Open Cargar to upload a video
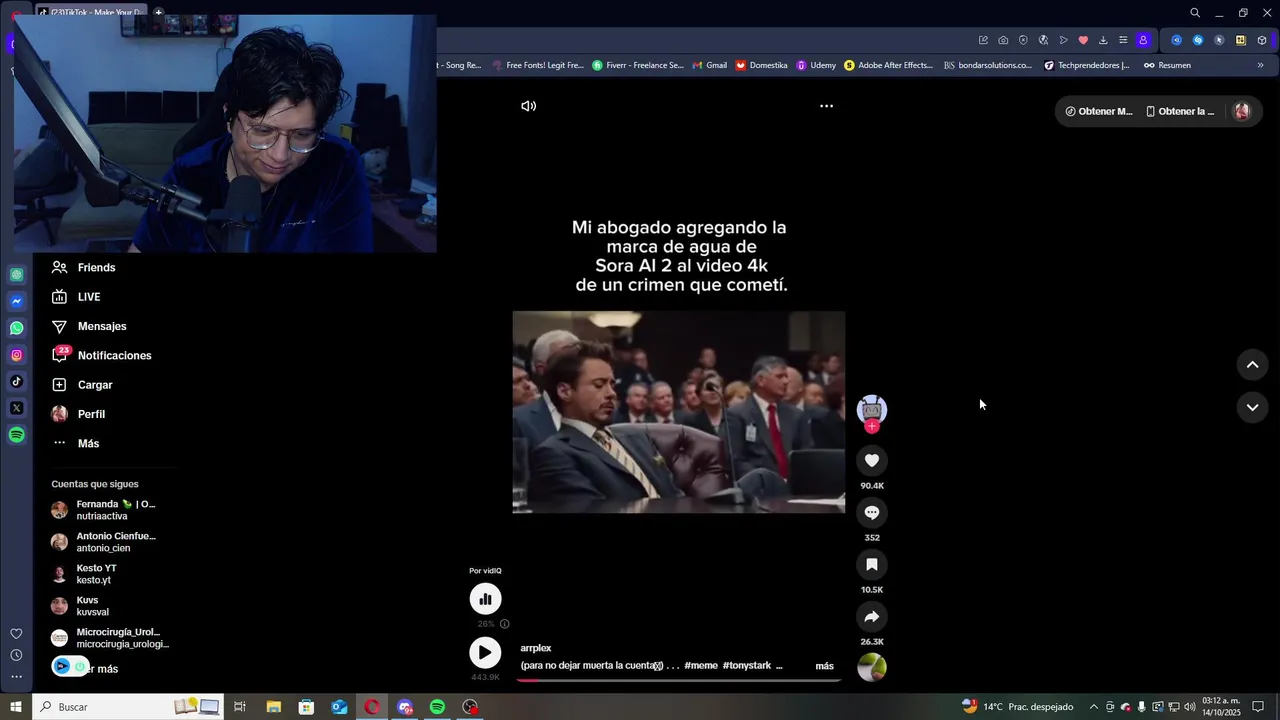This screenshot has width=1280, height=720. tap(82, 385)
